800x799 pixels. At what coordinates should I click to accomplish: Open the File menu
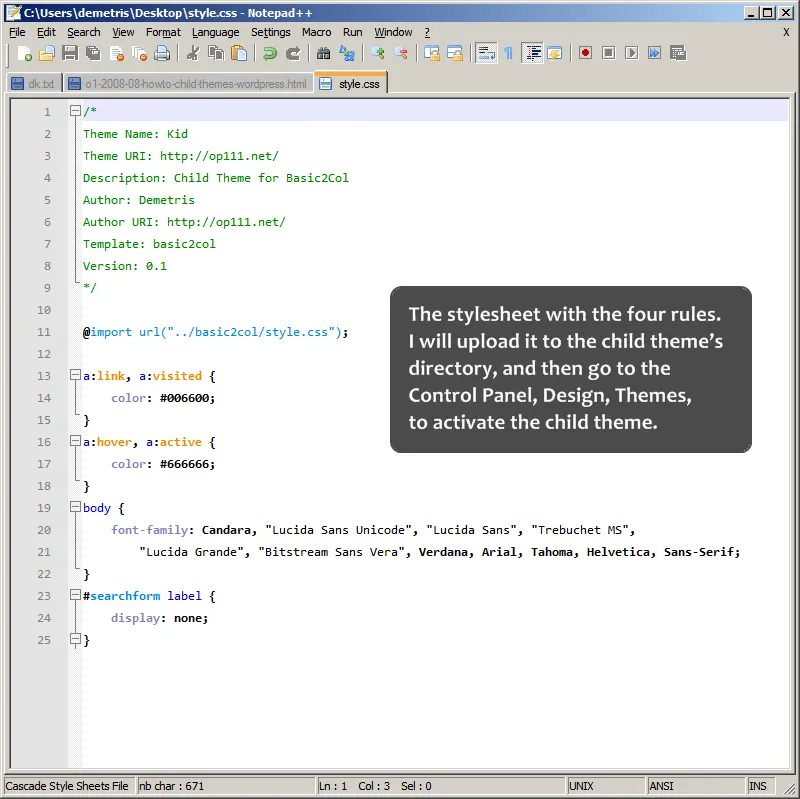17,32
